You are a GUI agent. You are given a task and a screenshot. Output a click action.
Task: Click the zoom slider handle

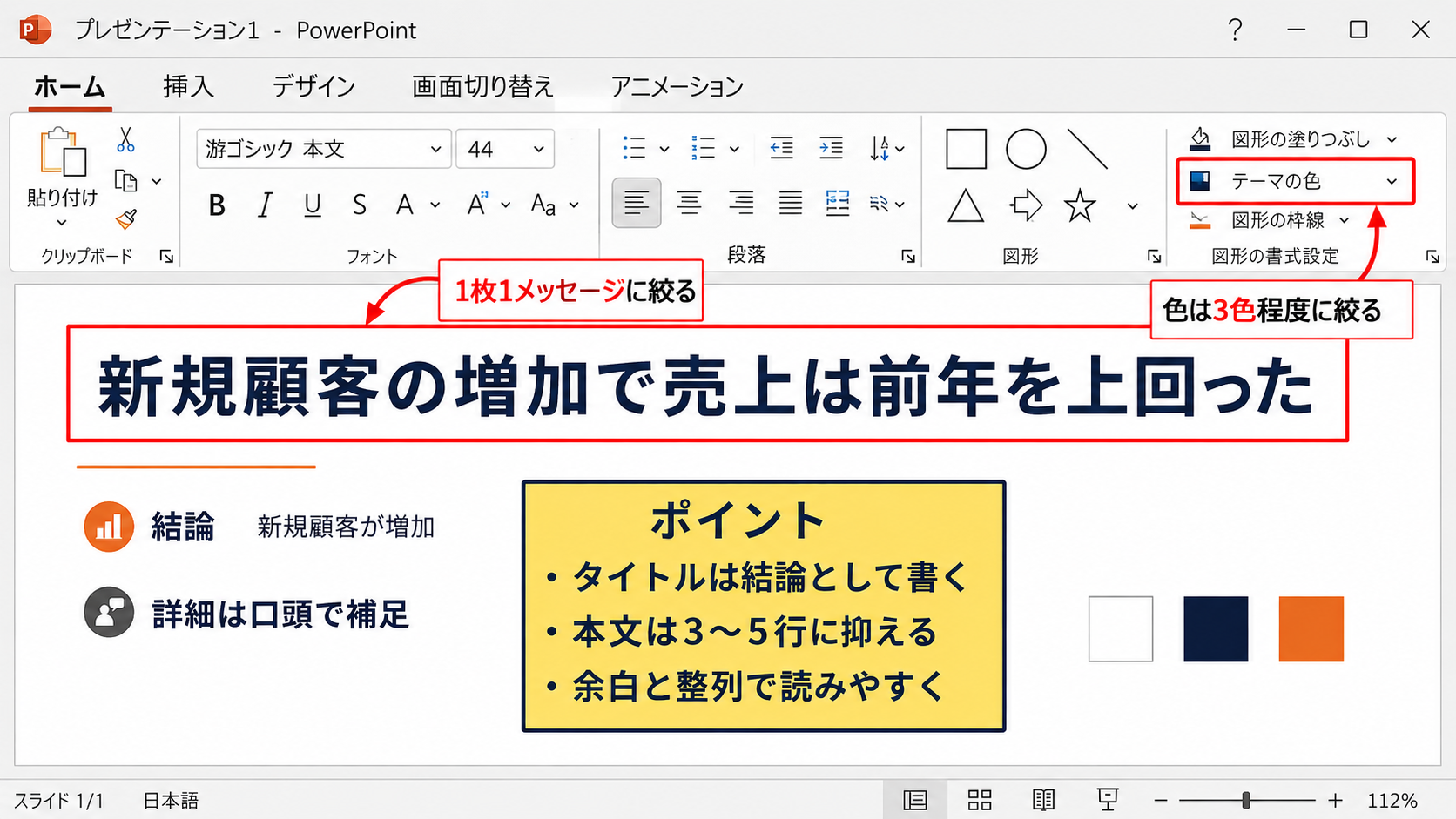coord(1246,801)
